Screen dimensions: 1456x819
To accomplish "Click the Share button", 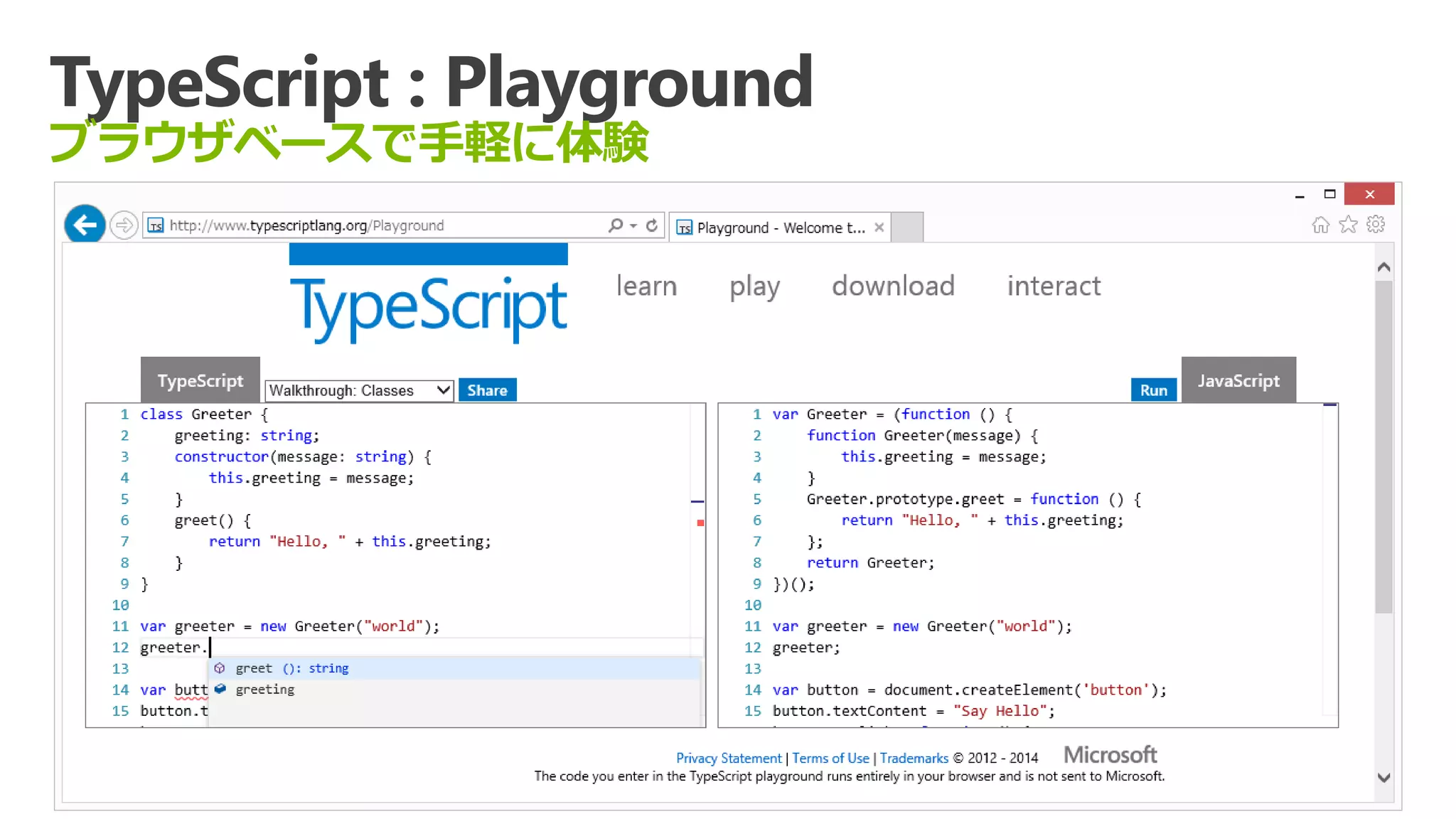I will point(487,390).
